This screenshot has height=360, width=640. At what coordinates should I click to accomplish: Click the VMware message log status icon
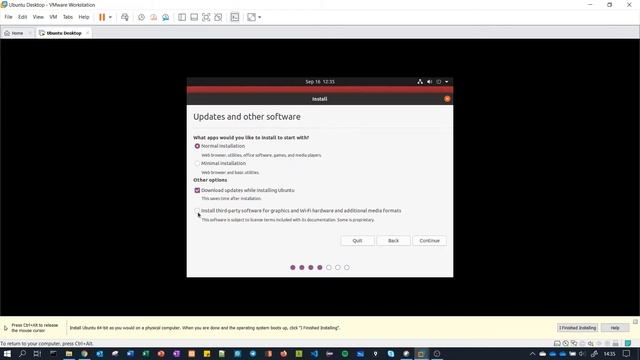click(x=628, y=343)
